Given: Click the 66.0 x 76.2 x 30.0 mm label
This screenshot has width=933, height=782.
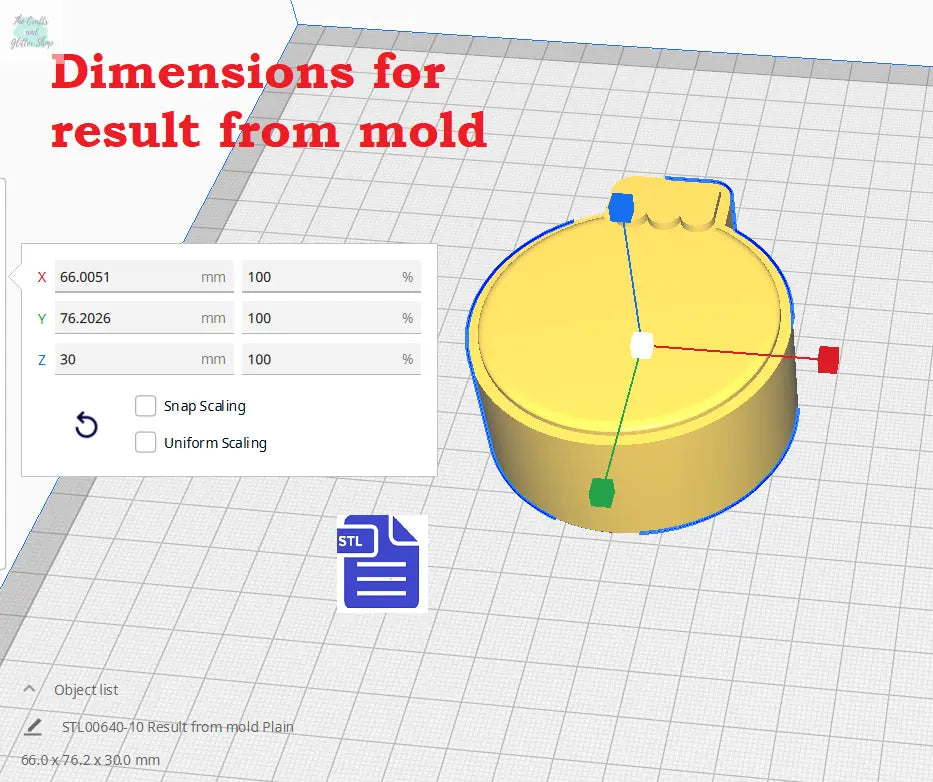Looking at the screenshot, I should click(x=90, y=760).
